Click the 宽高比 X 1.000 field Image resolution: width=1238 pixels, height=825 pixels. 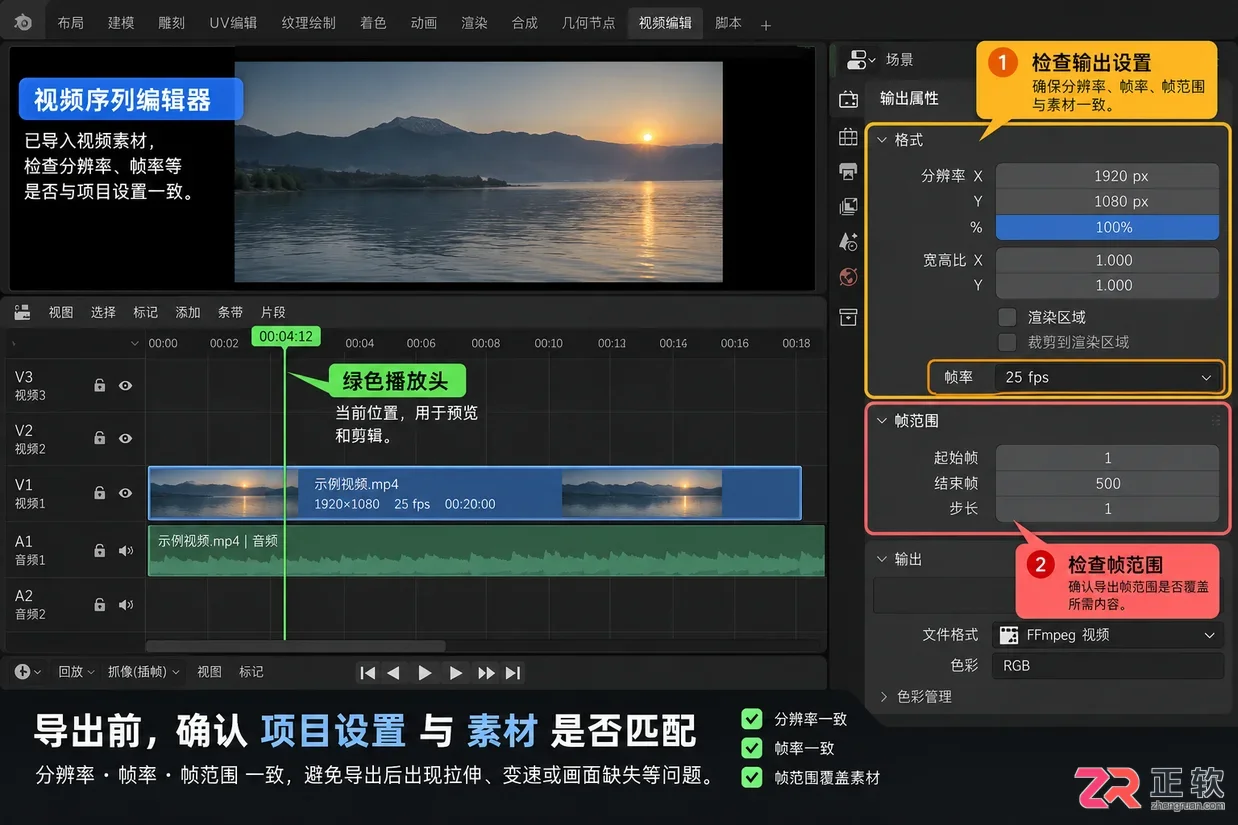pos(1107,260)
